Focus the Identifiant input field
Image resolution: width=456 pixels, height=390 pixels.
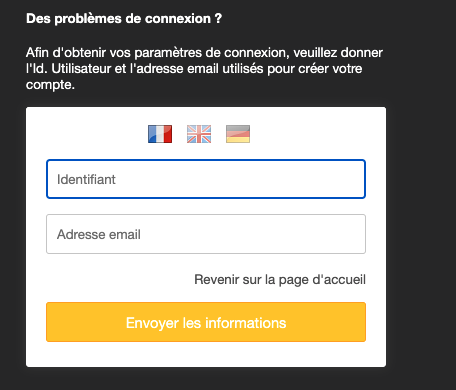coord(206,179)
